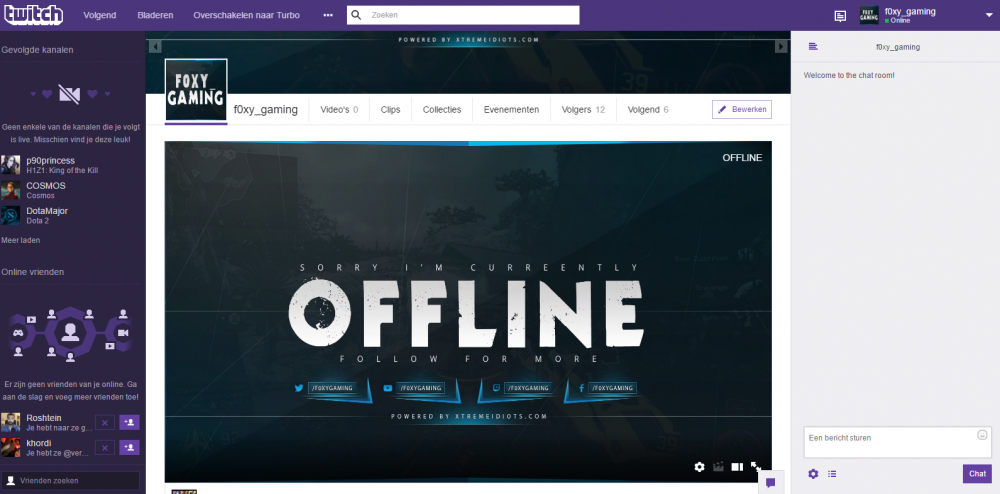
Task: Select Overschakelen naar Turbo
Action: (x=246, y=15)
